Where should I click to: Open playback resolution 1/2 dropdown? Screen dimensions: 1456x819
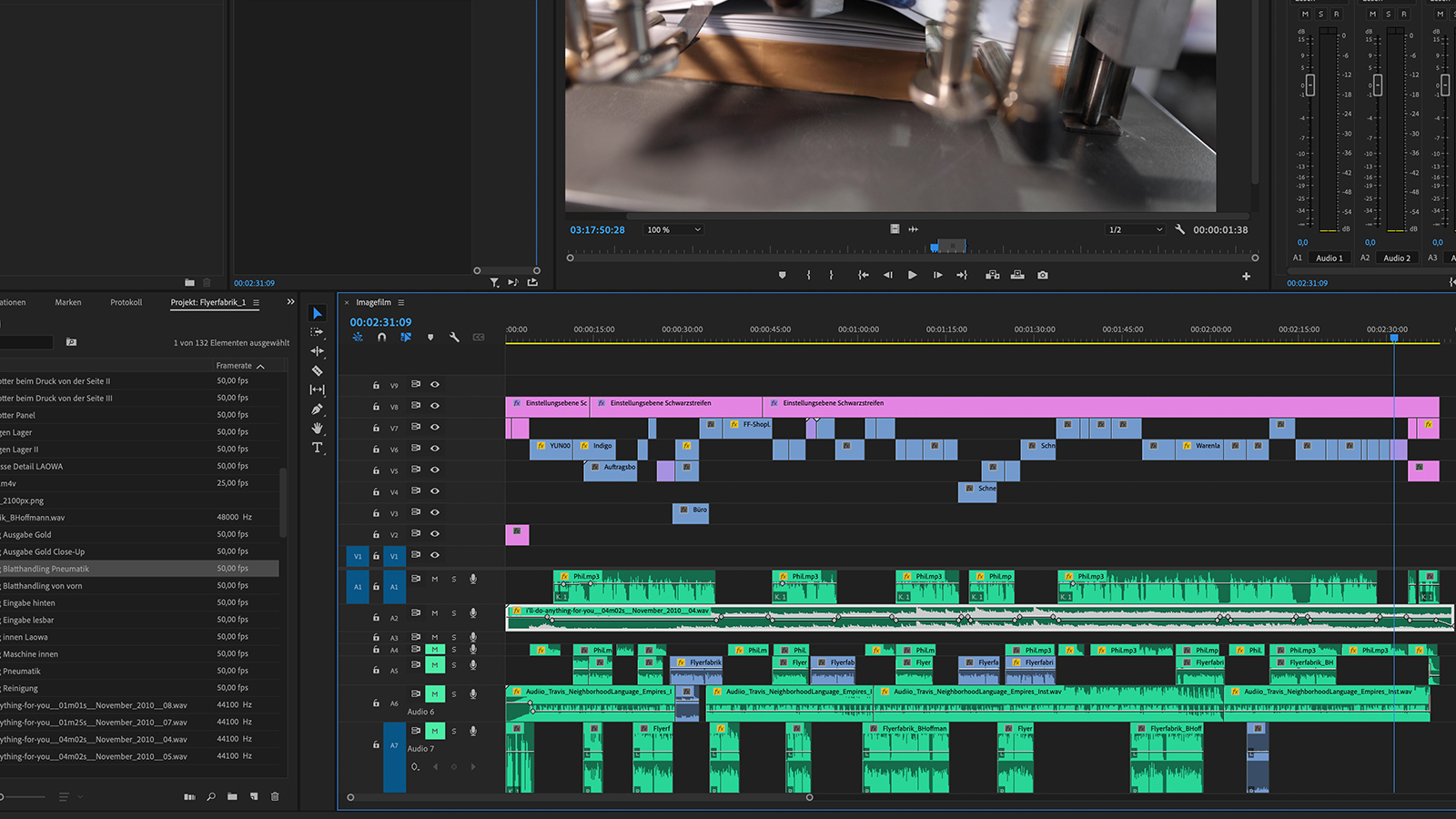pyautogui.click(x=1135, y=229)
